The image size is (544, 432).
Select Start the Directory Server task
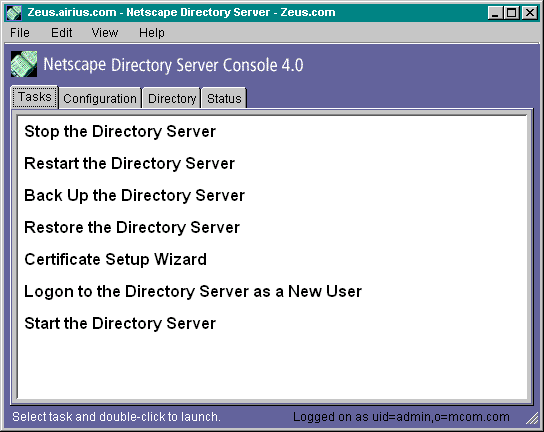tap(120, 323)
